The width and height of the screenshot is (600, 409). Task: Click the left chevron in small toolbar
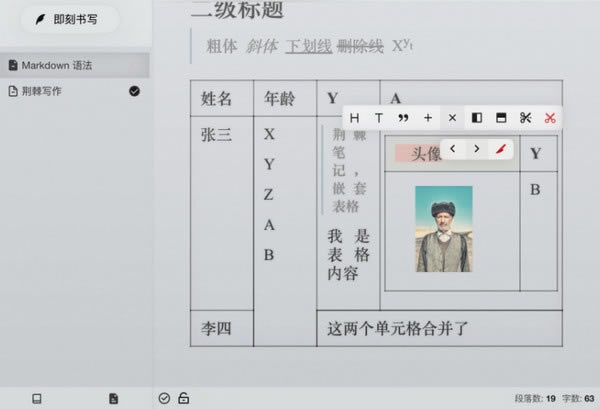453,149
